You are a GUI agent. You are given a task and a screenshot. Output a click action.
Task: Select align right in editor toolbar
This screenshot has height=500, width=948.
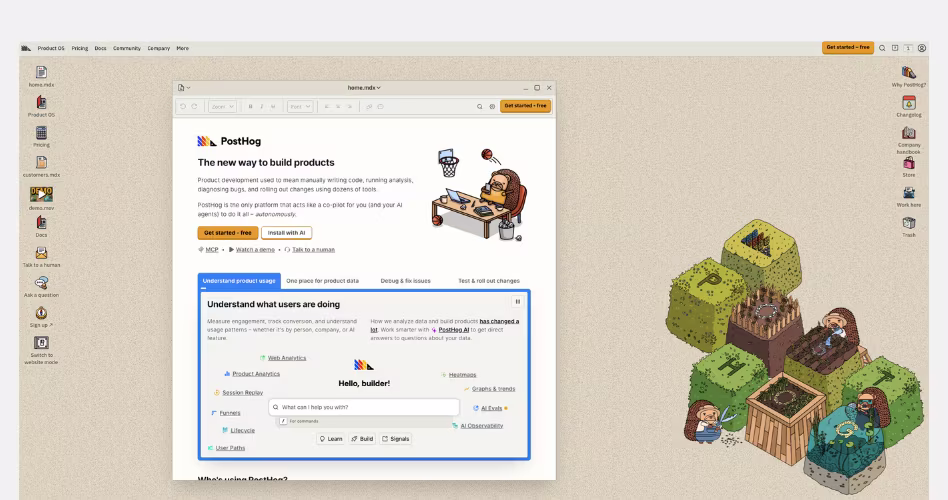click(x=349, y=106)
